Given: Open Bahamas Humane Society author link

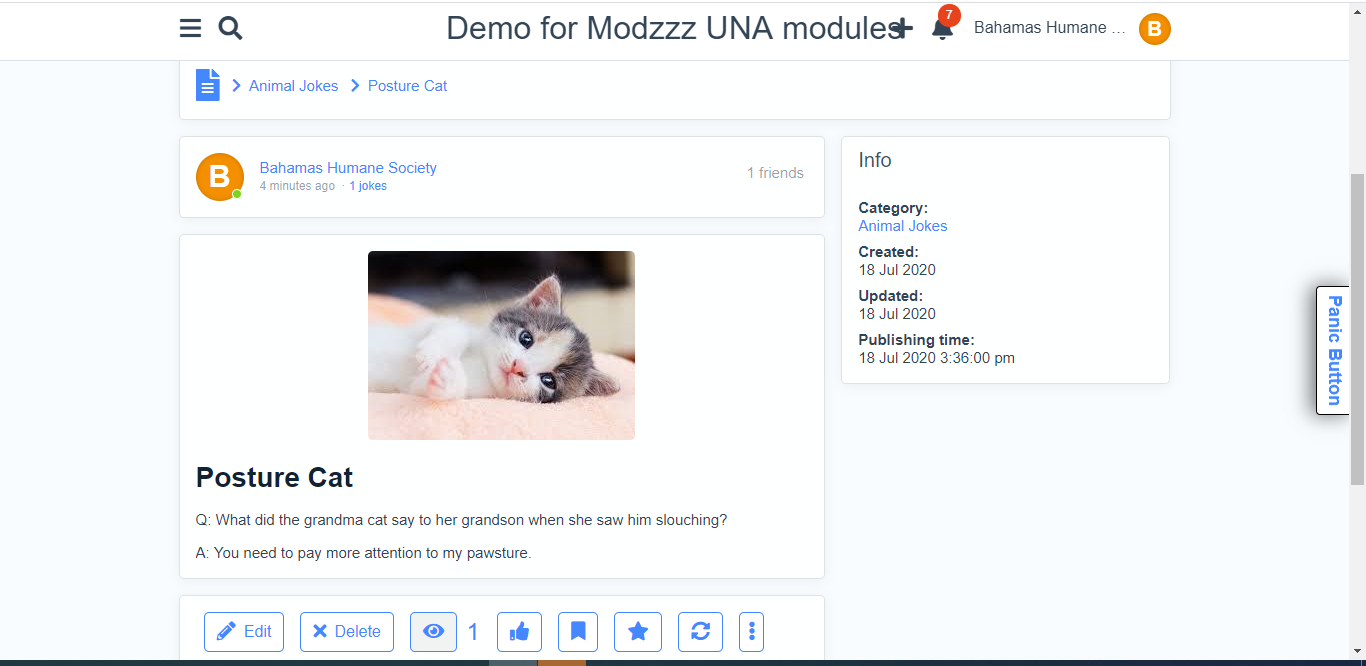Looking at the screenshot, I should pyautogui.click(x=348, y=168).
